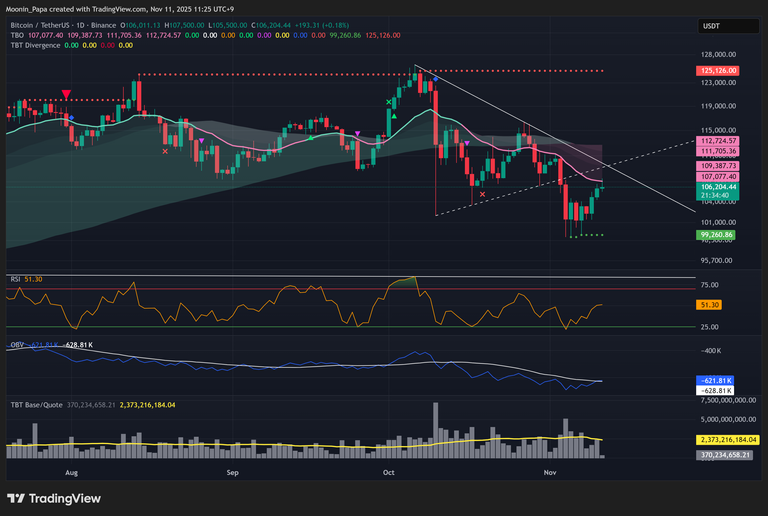Image resolution: width=768 pixels, height=516 pixels.
Task: Click the green 99,260.86 price label
Action: tap(717, 235)
